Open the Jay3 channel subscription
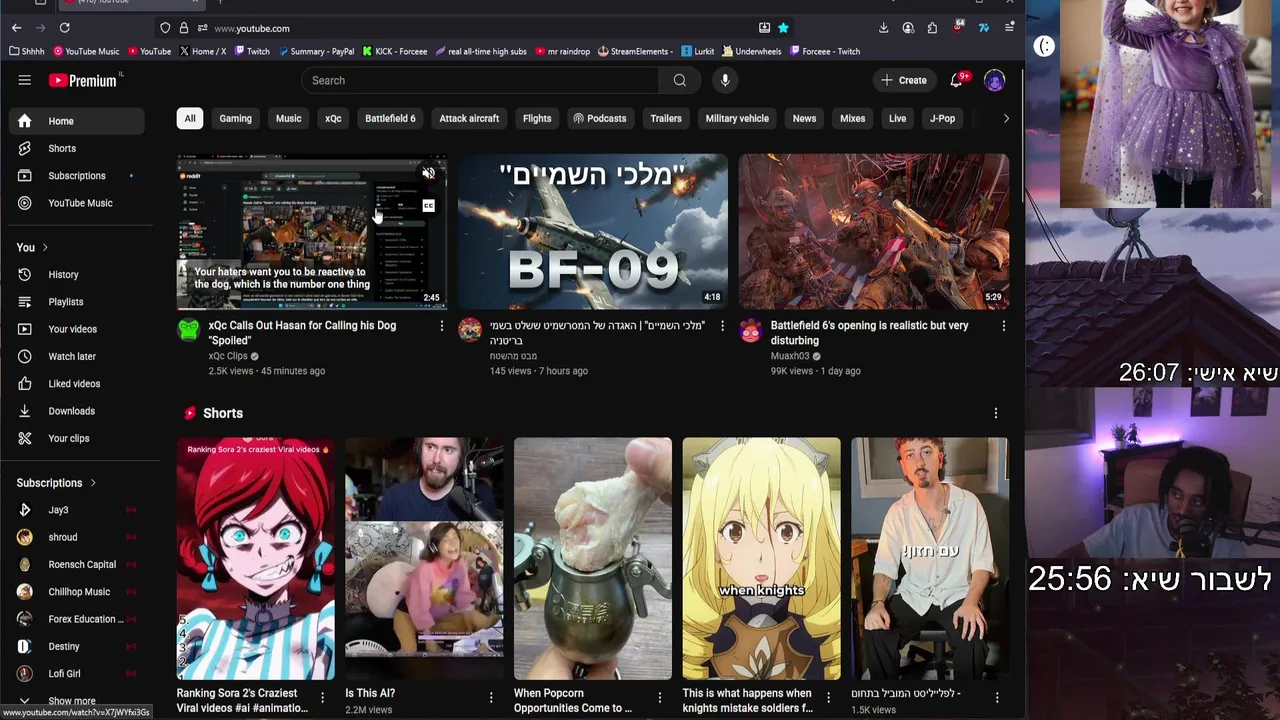 pyautogui.click(x=77, y=510)
